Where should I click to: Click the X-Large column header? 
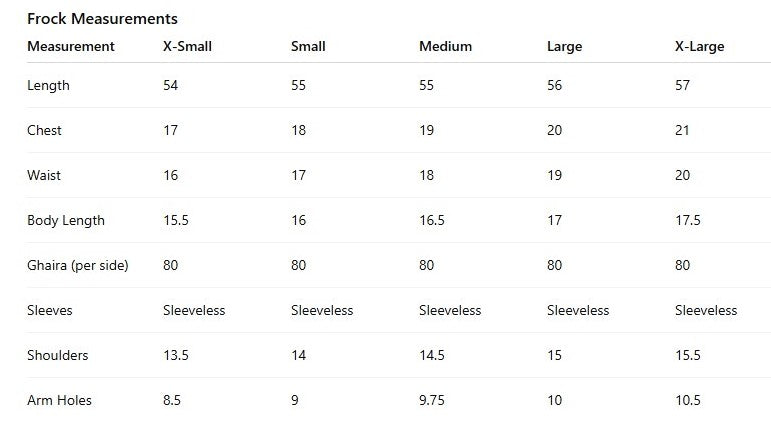[x=700, y=46]
